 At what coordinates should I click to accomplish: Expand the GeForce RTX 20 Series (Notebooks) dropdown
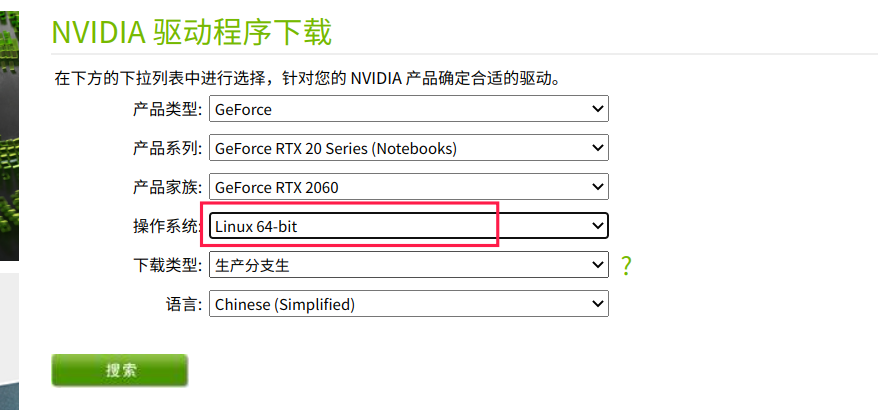[x=408, y=148]
